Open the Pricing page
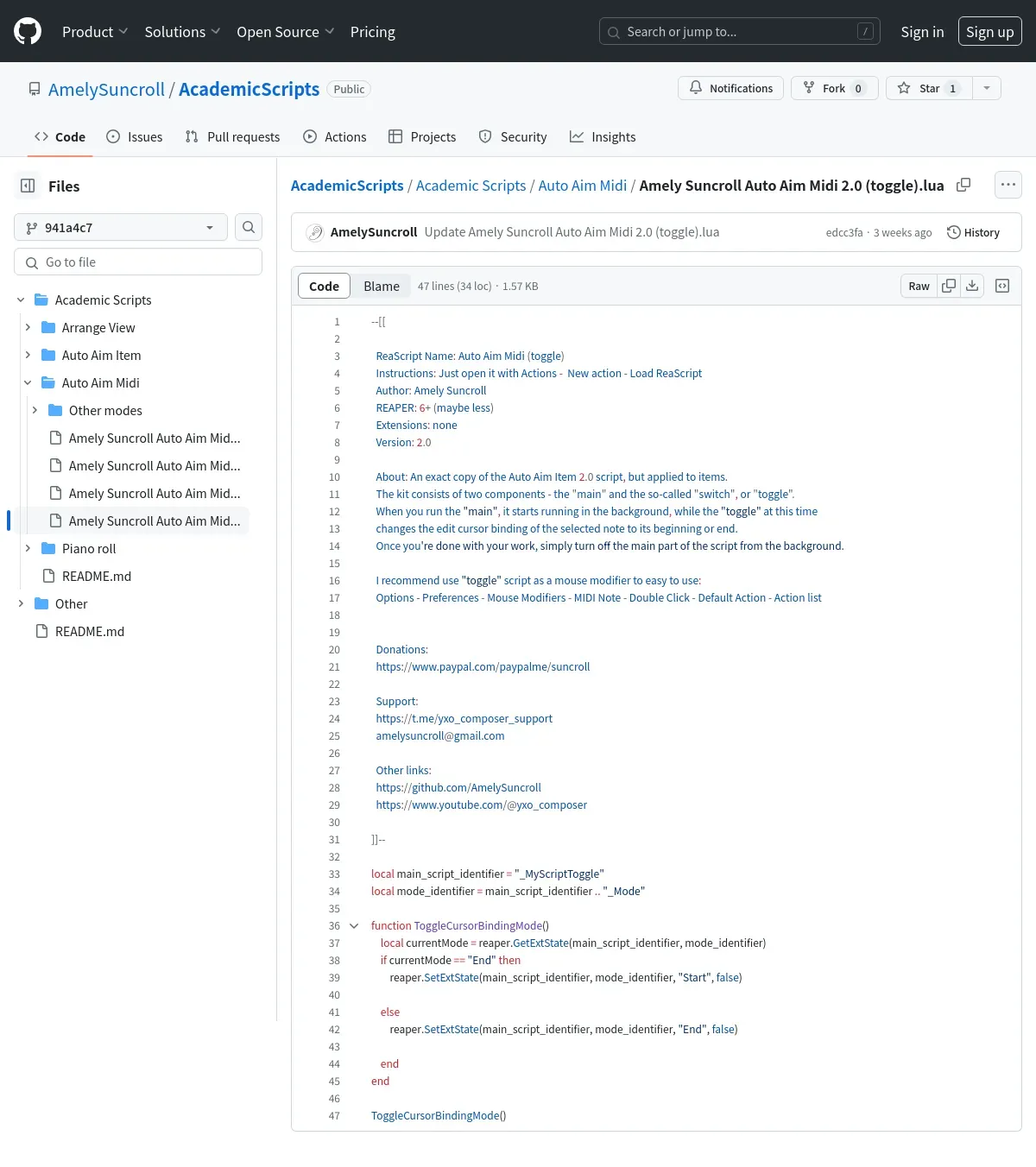 point(372,32)
